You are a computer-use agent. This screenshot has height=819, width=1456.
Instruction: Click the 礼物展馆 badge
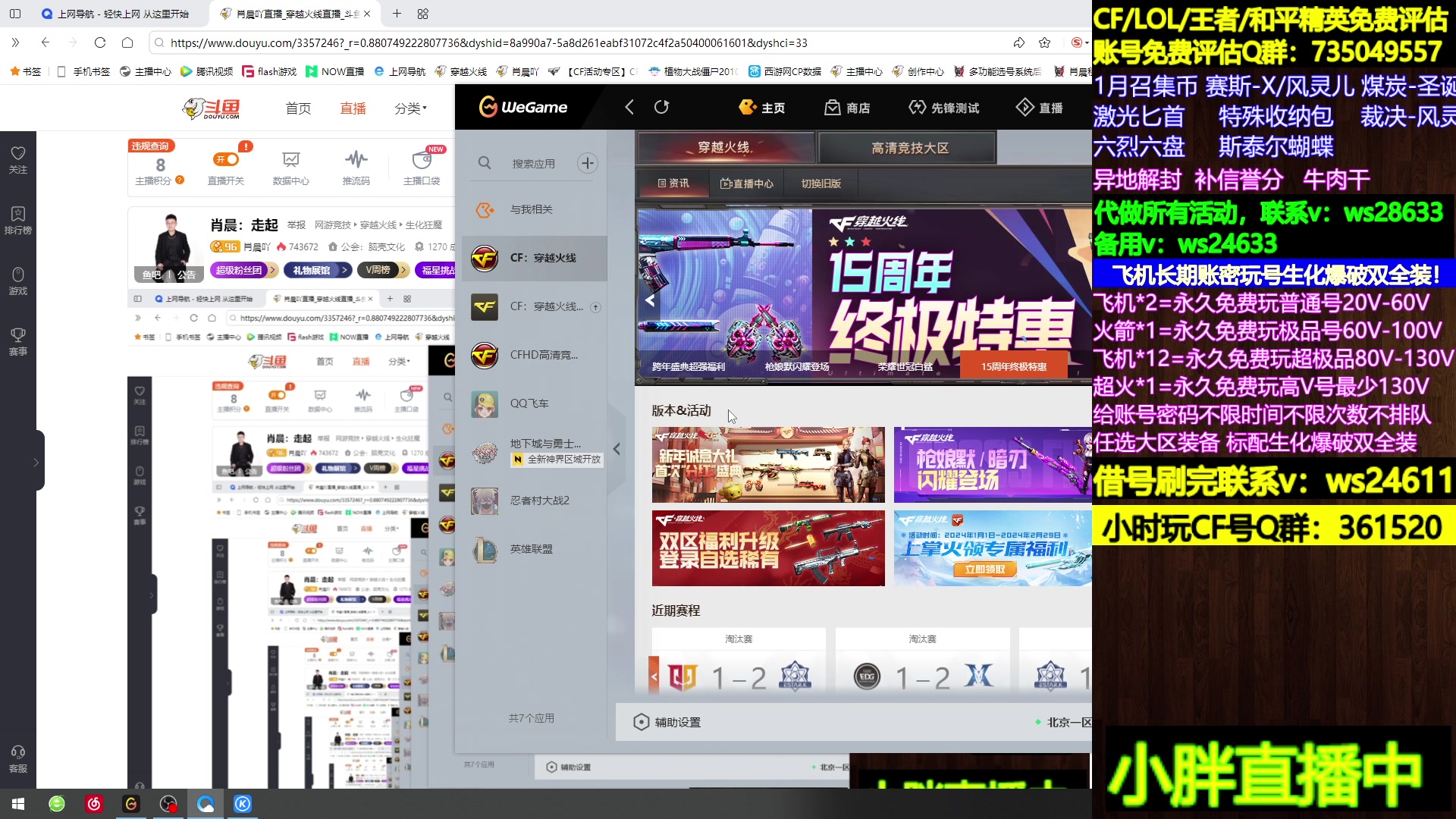317,270
